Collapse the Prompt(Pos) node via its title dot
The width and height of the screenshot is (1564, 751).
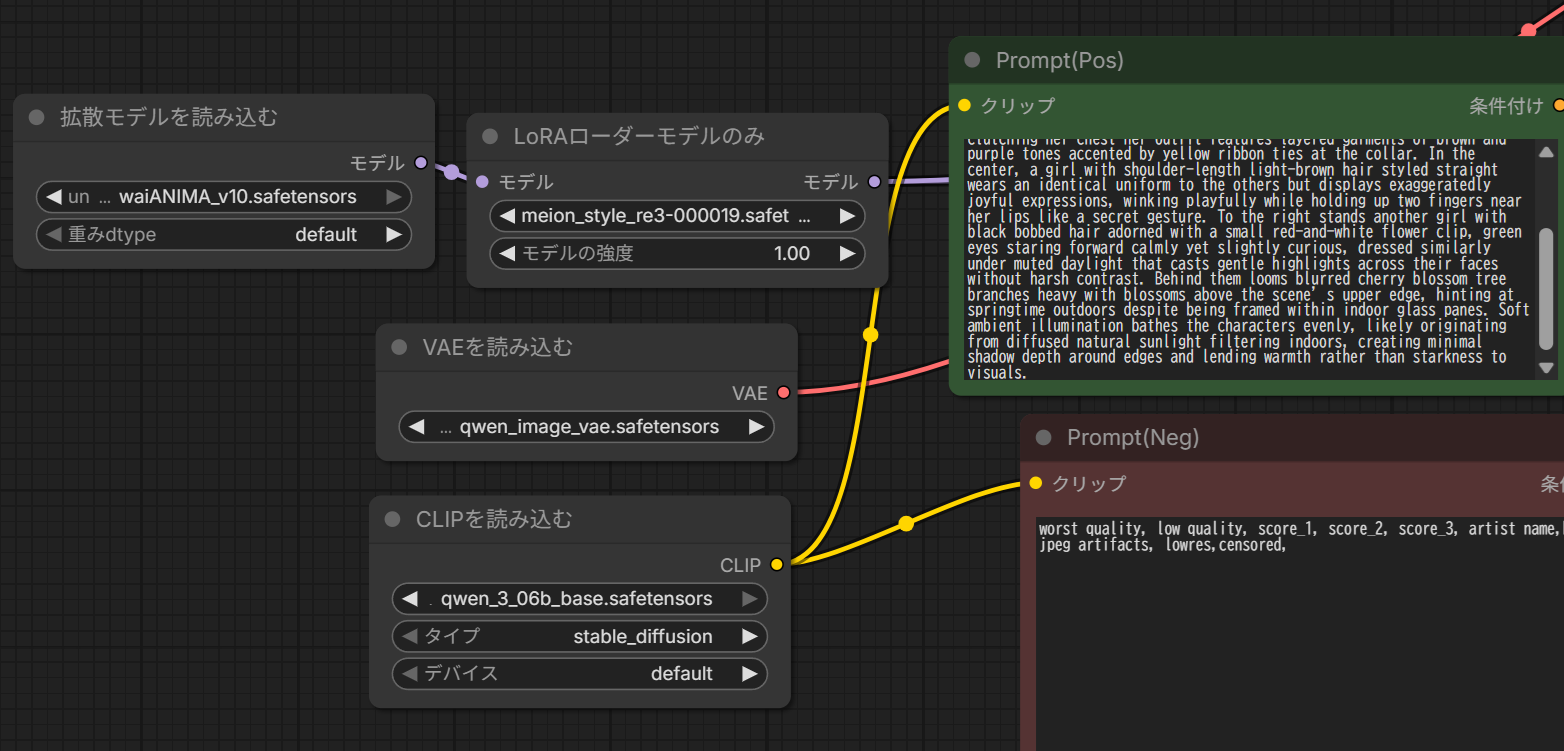(972, 60)
